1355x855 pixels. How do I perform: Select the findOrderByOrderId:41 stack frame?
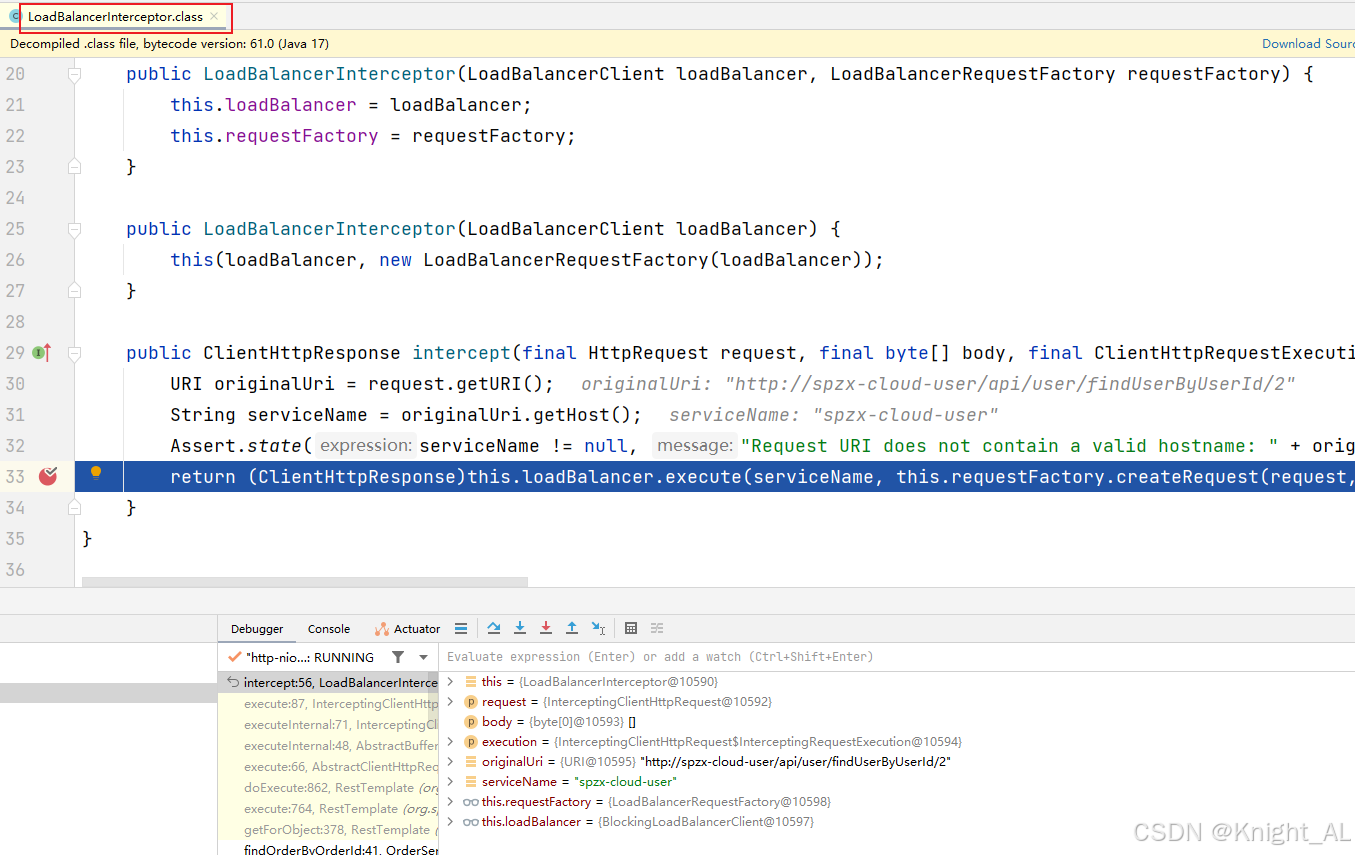click(x=328, y=849)
